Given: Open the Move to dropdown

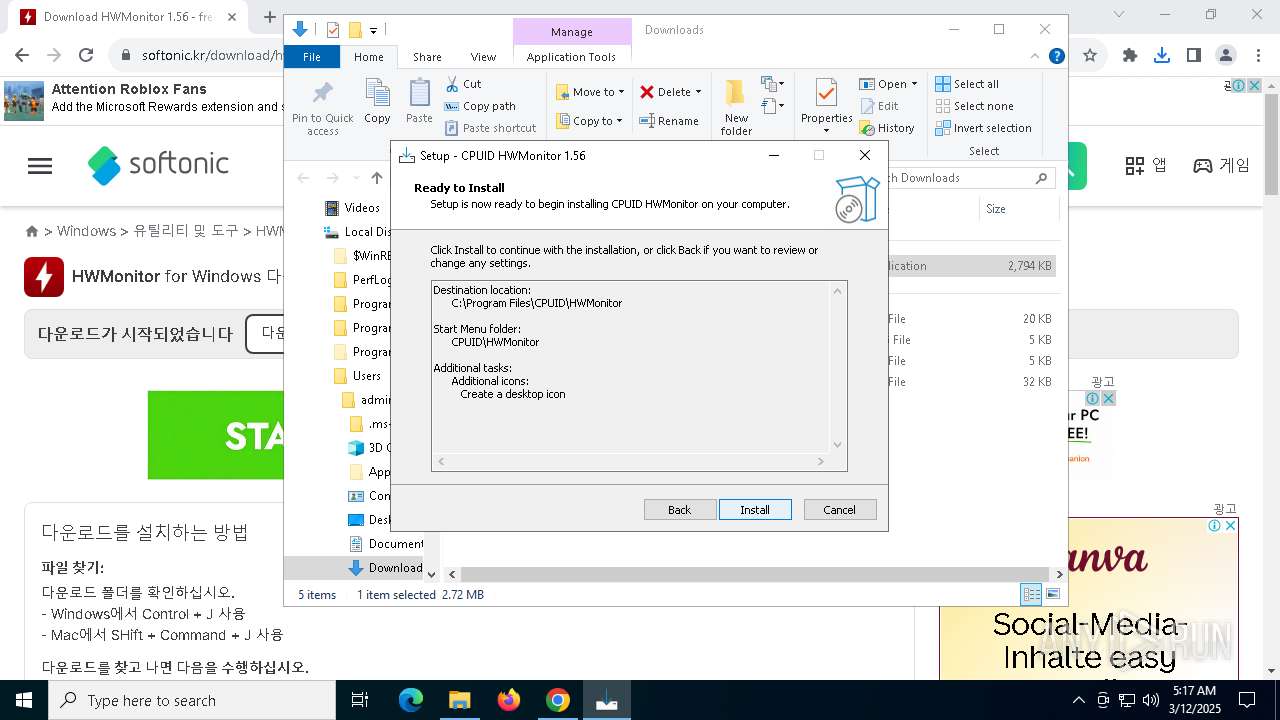Looking at the screenshot, I should pyautogui.click(x=590, y=92).
